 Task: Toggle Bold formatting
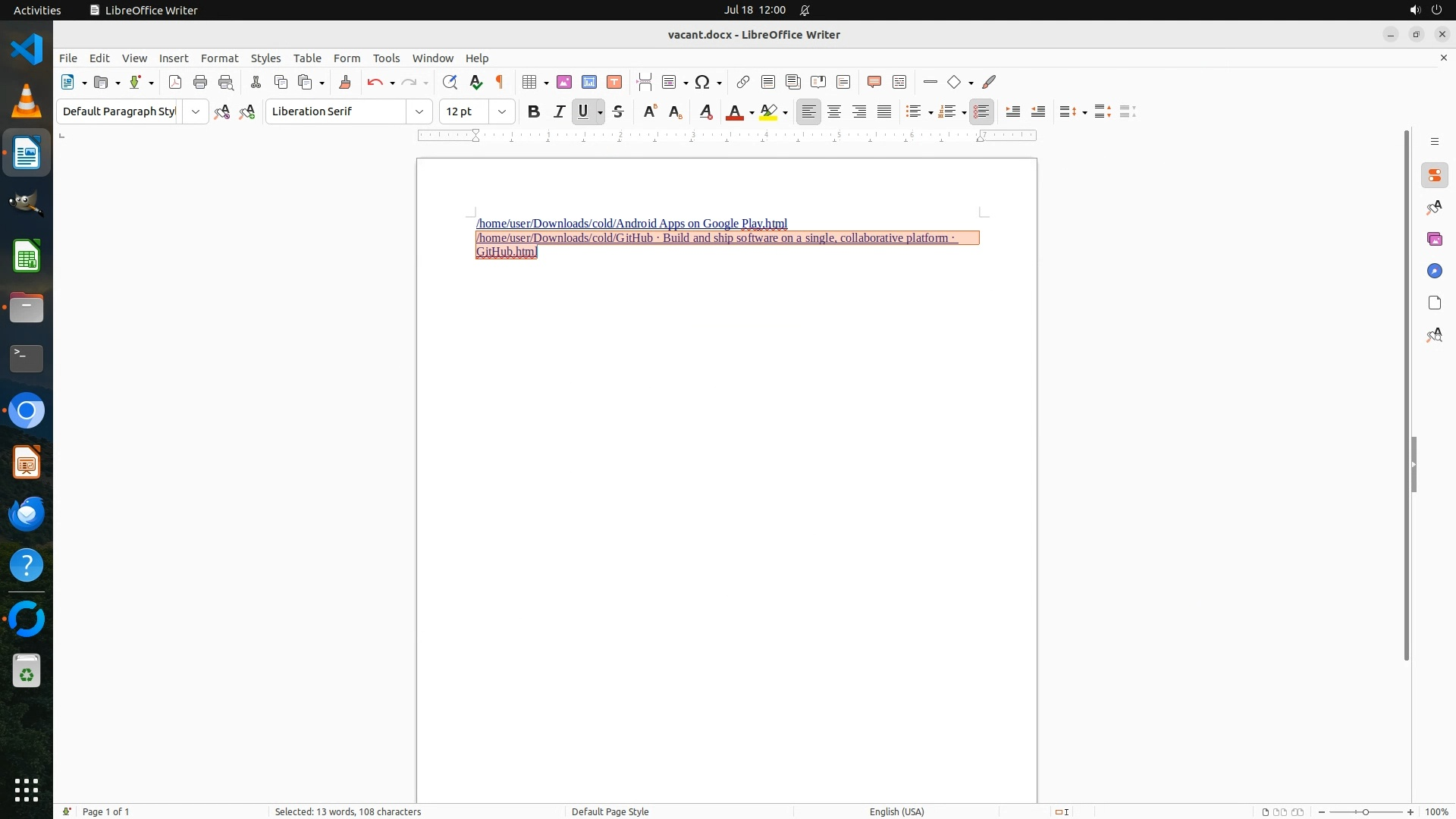click(534, 111)
